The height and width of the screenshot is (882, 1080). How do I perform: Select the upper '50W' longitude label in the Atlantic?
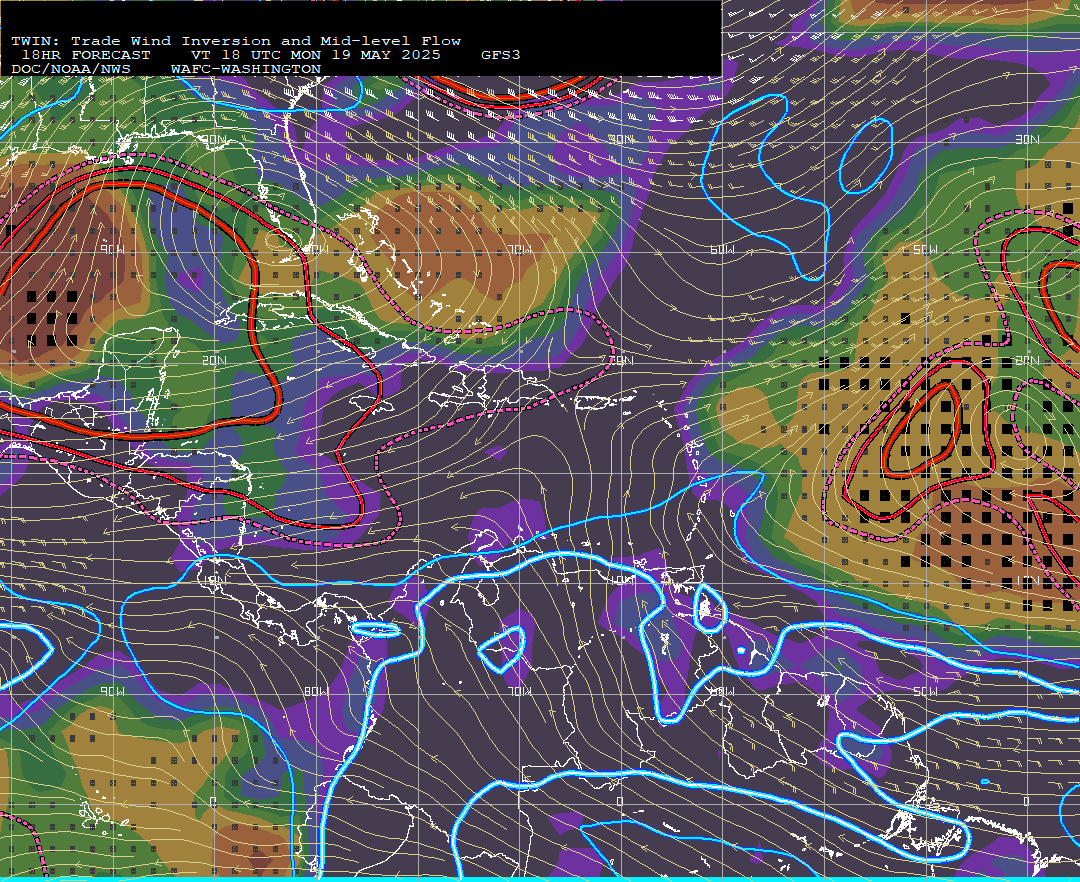pos(925,249)
